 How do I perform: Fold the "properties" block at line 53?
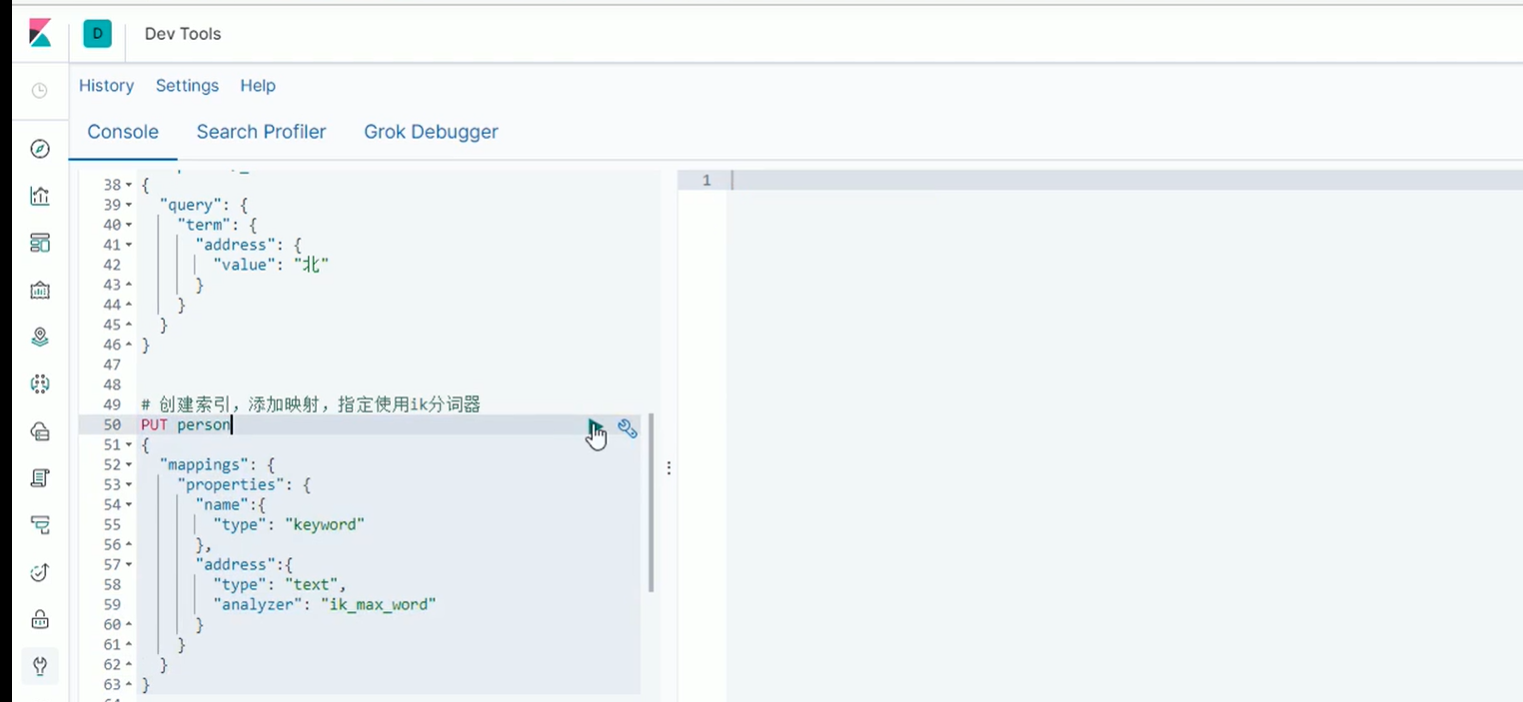tap(129, 485)
